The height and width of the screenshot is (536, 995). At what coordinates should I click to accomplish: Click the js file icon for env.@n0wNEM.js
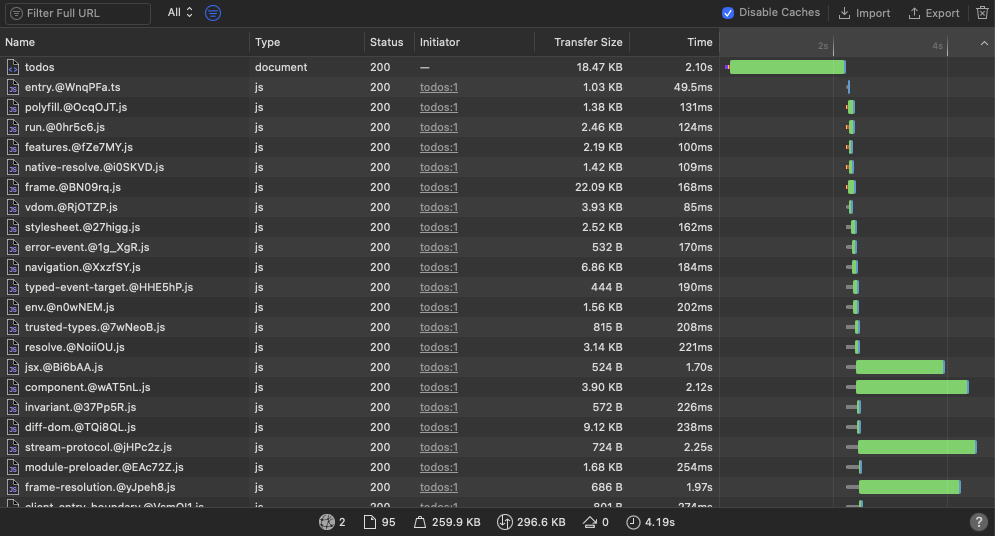13,307
